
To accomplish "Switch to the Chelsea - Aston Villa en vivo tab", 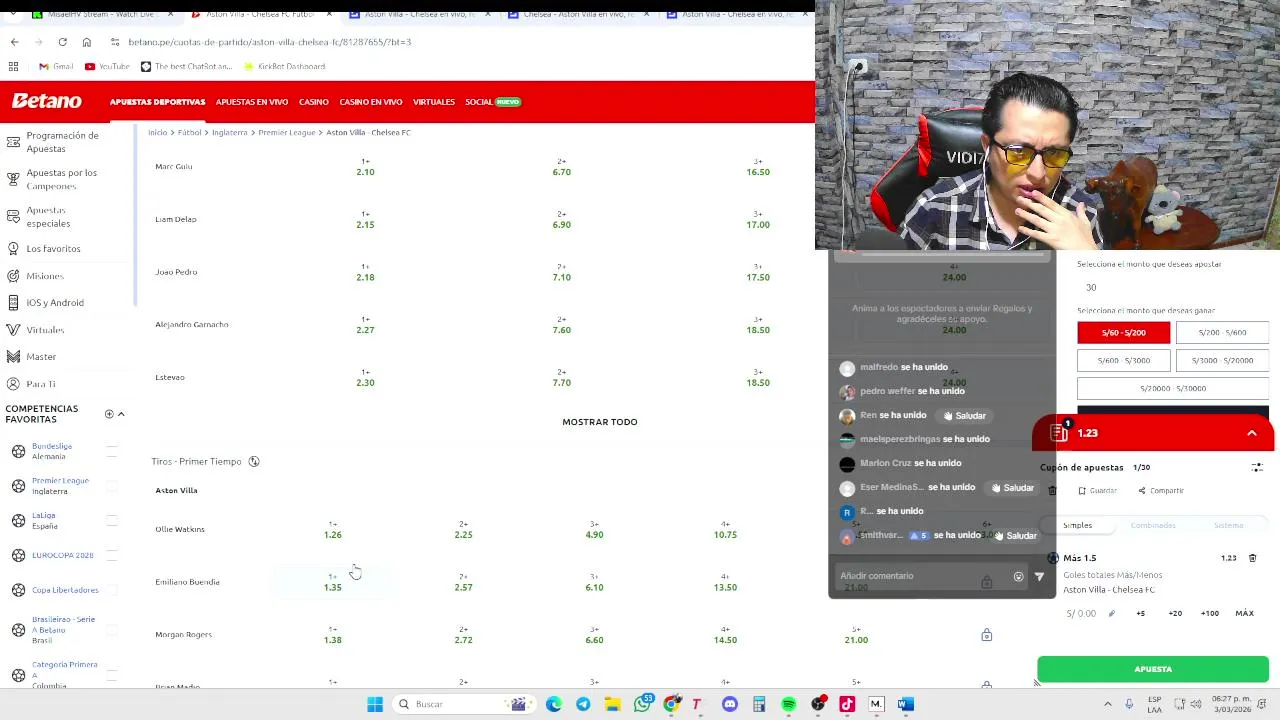I will coord(577,14).
